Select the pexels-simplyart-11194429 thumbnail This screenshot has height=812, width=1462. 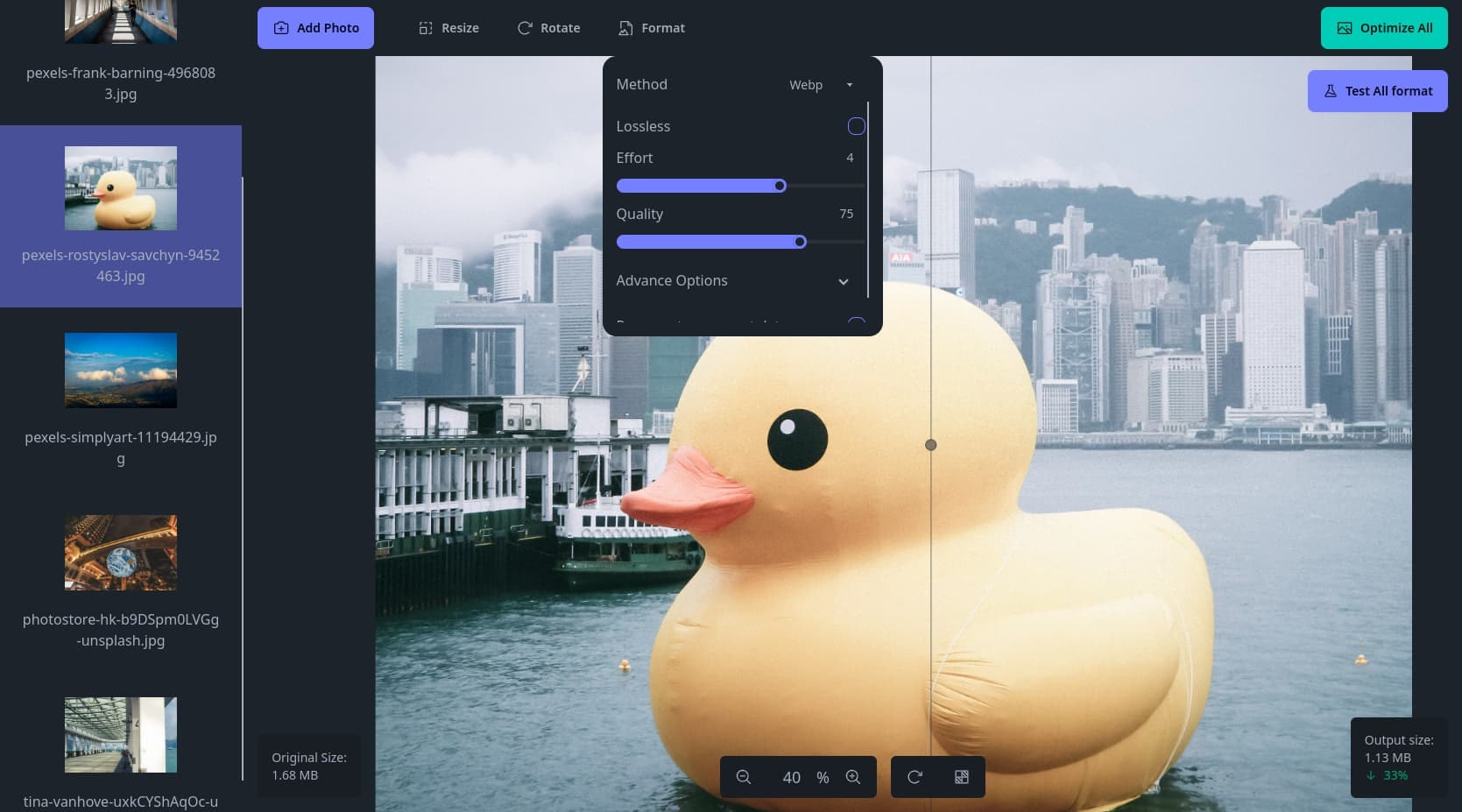tap(121, 371)
